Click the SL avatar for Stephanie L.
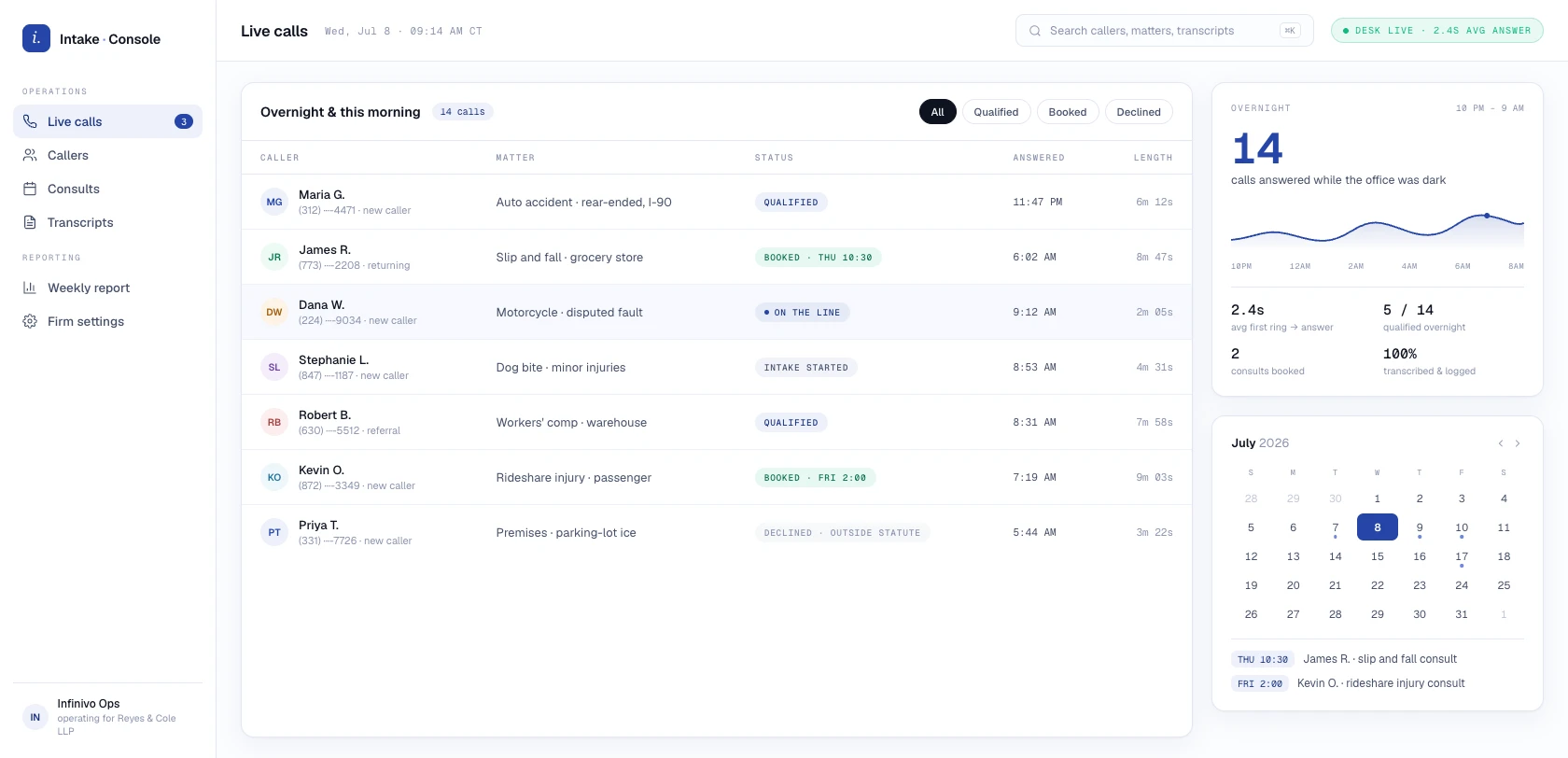 click(274, 367)
